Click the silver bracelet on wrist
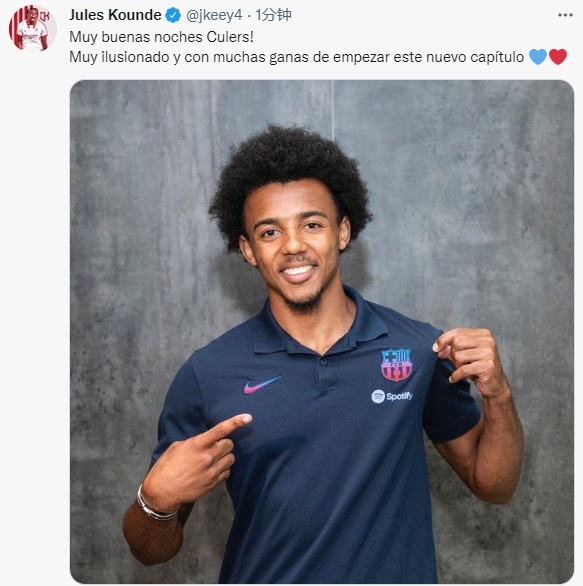 tap(155, 505)
